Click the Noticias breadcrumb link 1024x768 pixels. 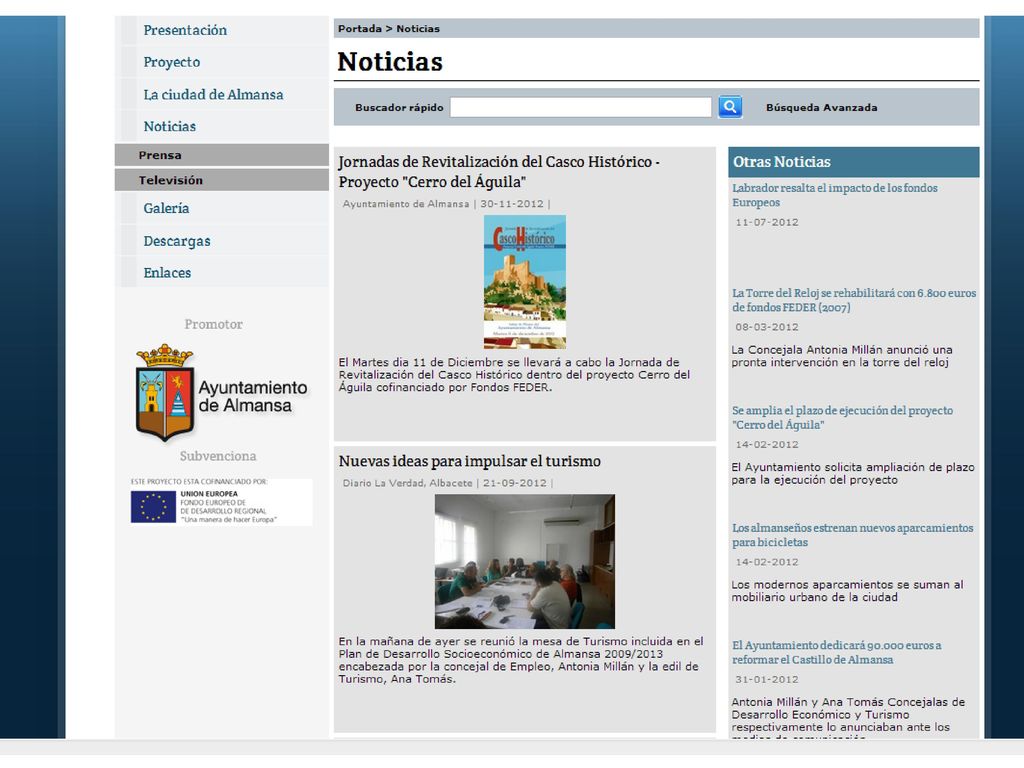(x=418, y=28)
